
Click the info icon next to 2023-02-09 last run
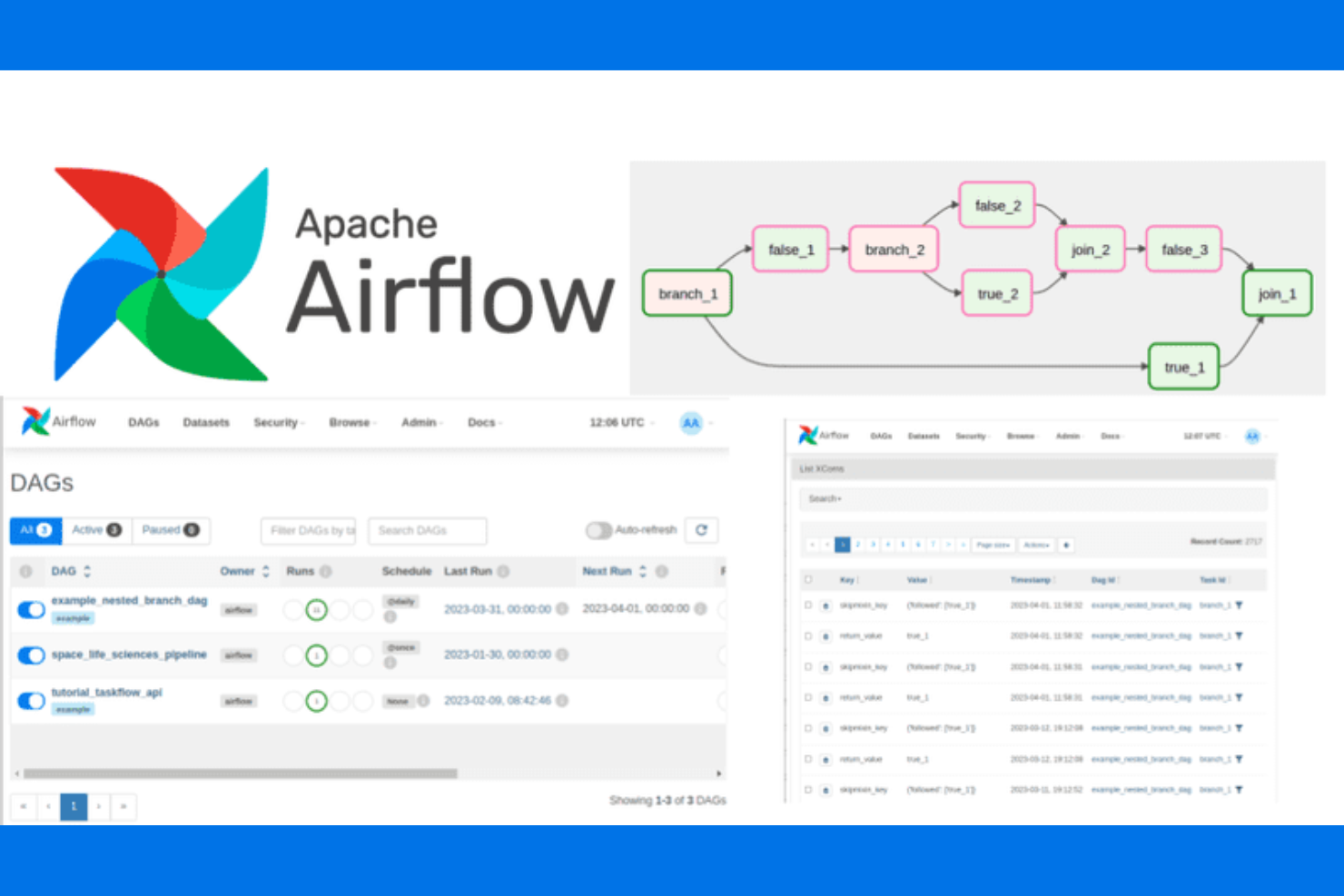click(x=562, y=701)
